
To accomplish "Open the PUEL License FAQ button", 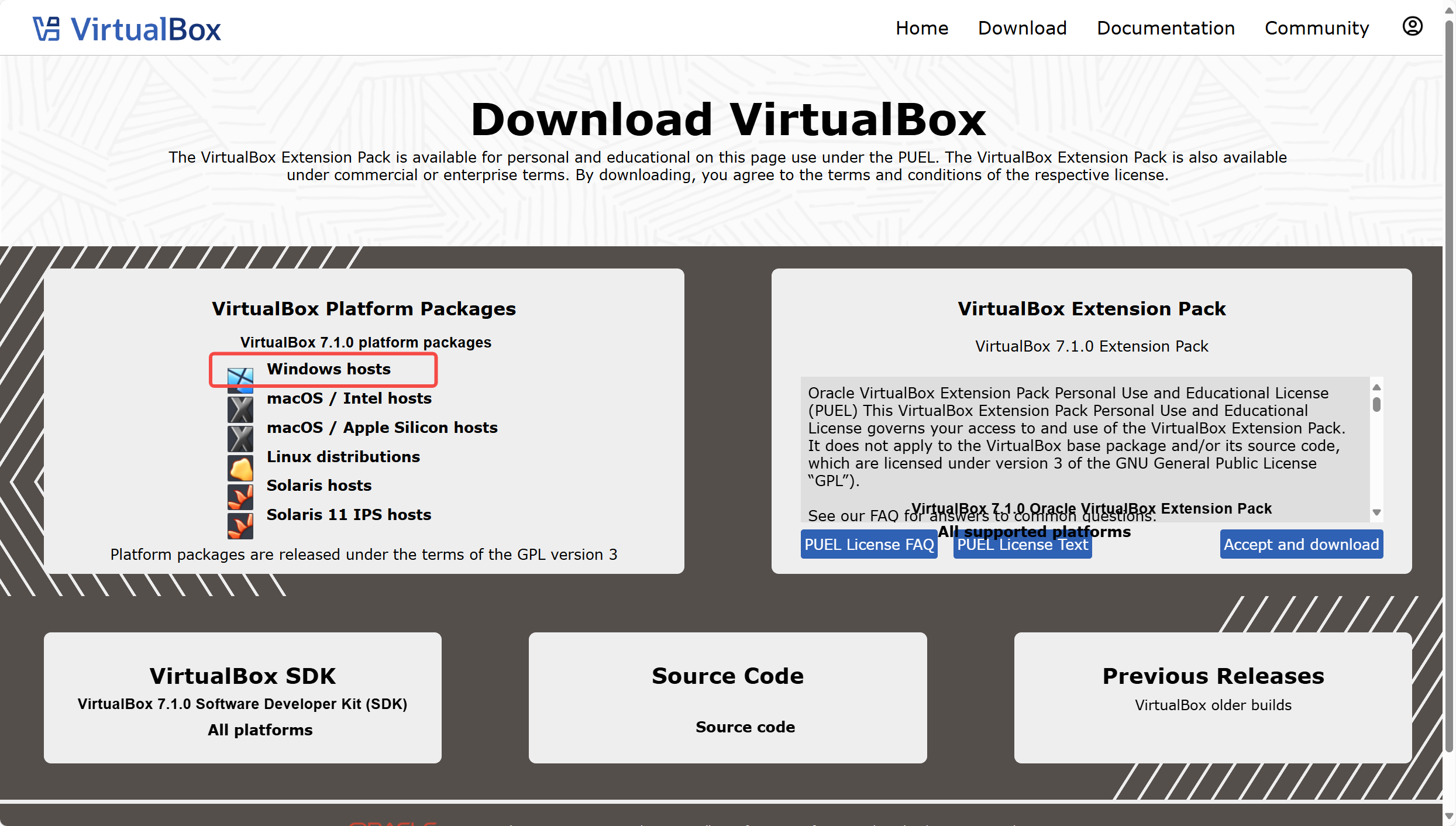I will coord(869,544).
